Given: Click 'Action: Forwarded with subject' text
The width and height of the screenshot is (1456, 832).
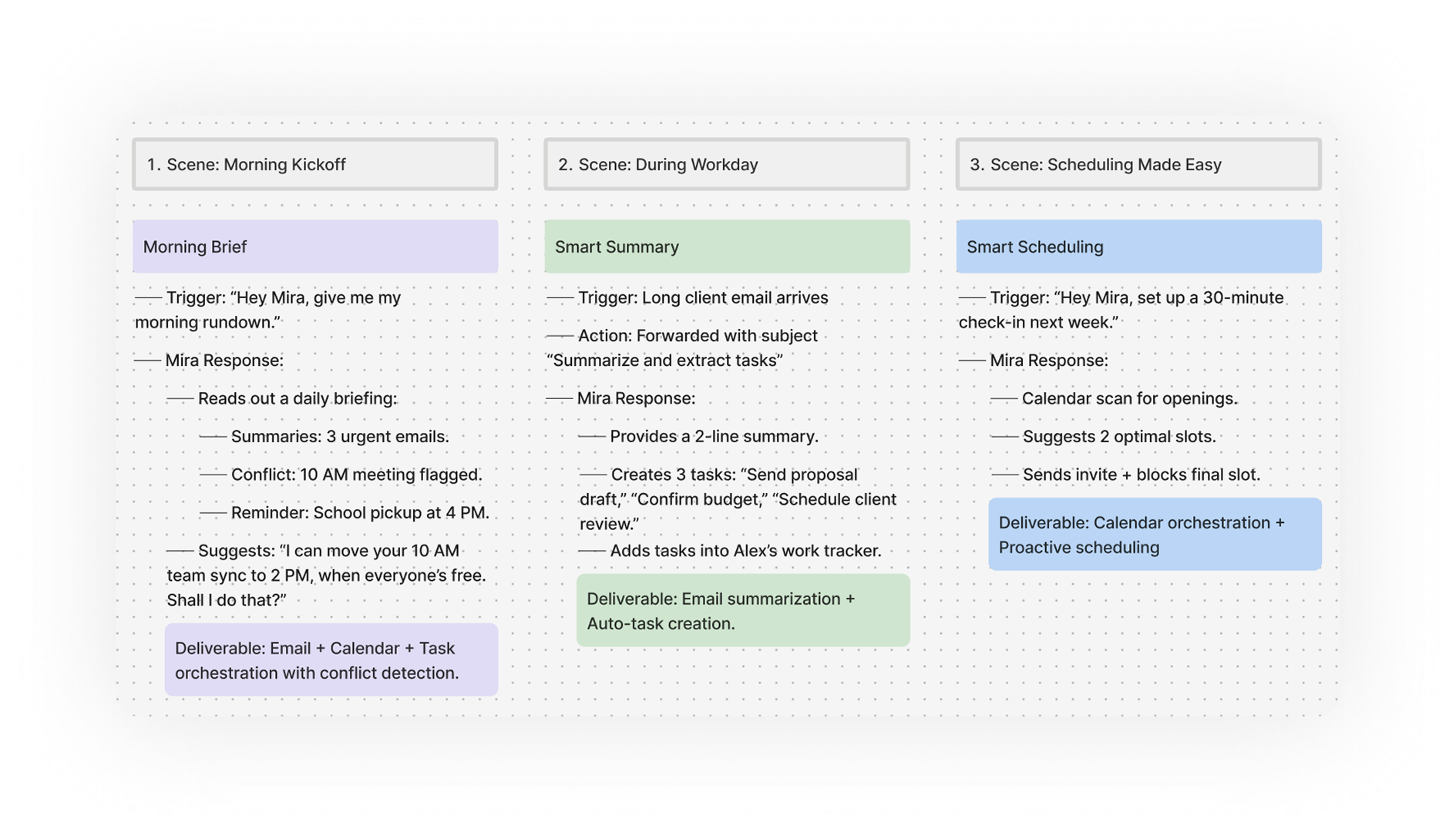Looking at the screenshot, I should [x=682, y=347].
